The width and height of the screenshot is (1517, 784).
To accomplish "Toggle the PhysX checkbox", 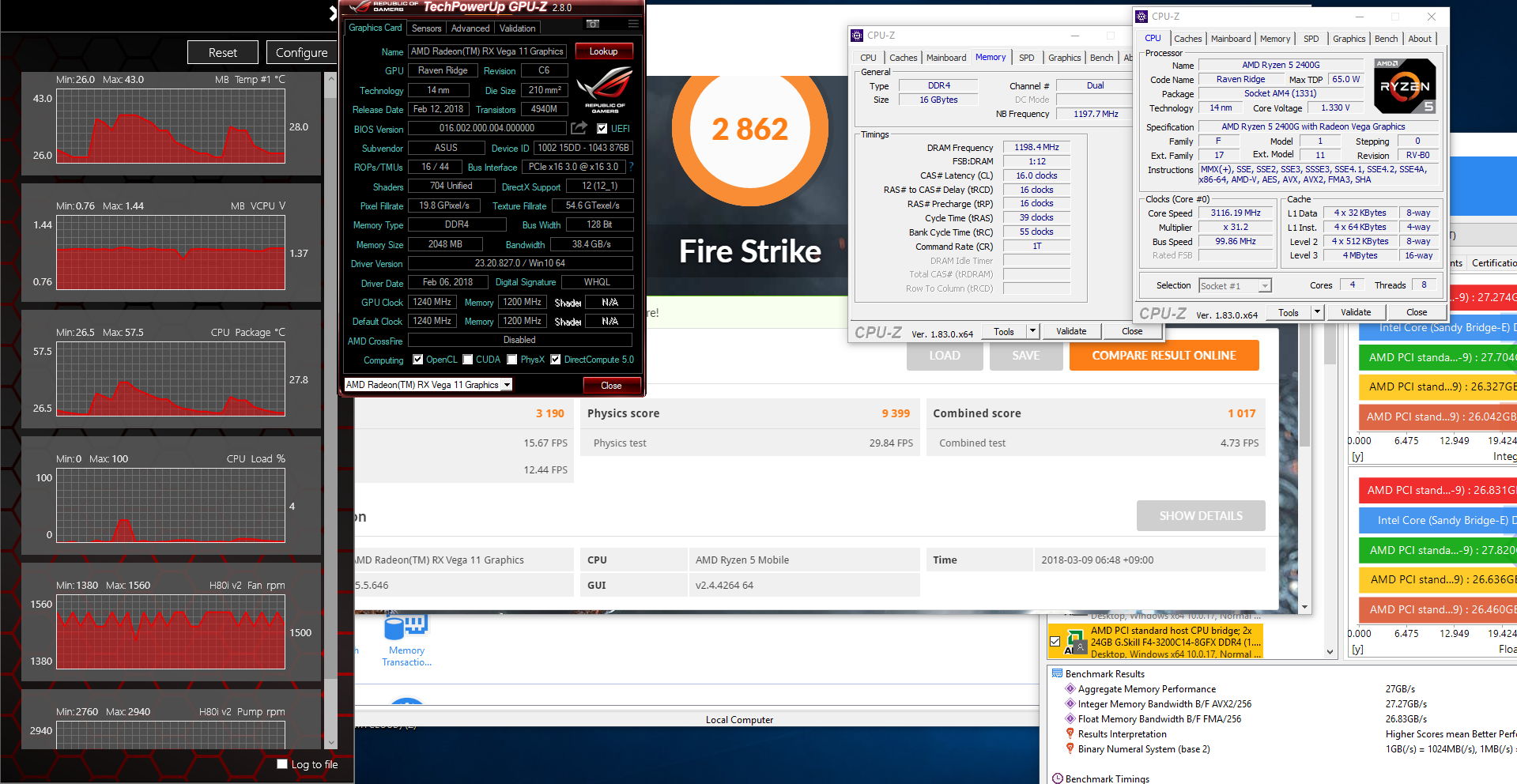I will pos(512,360).
